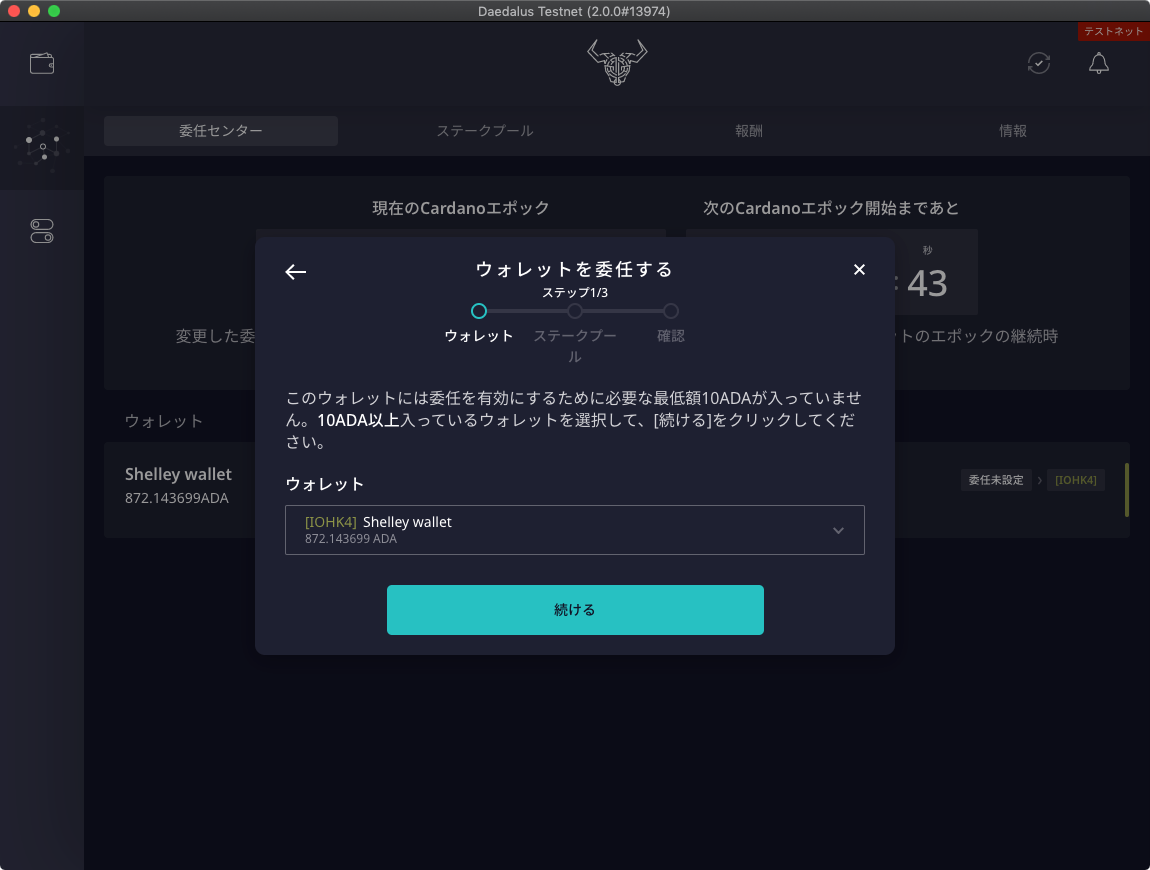Click the Daedalus bull logo

point(616,62)
